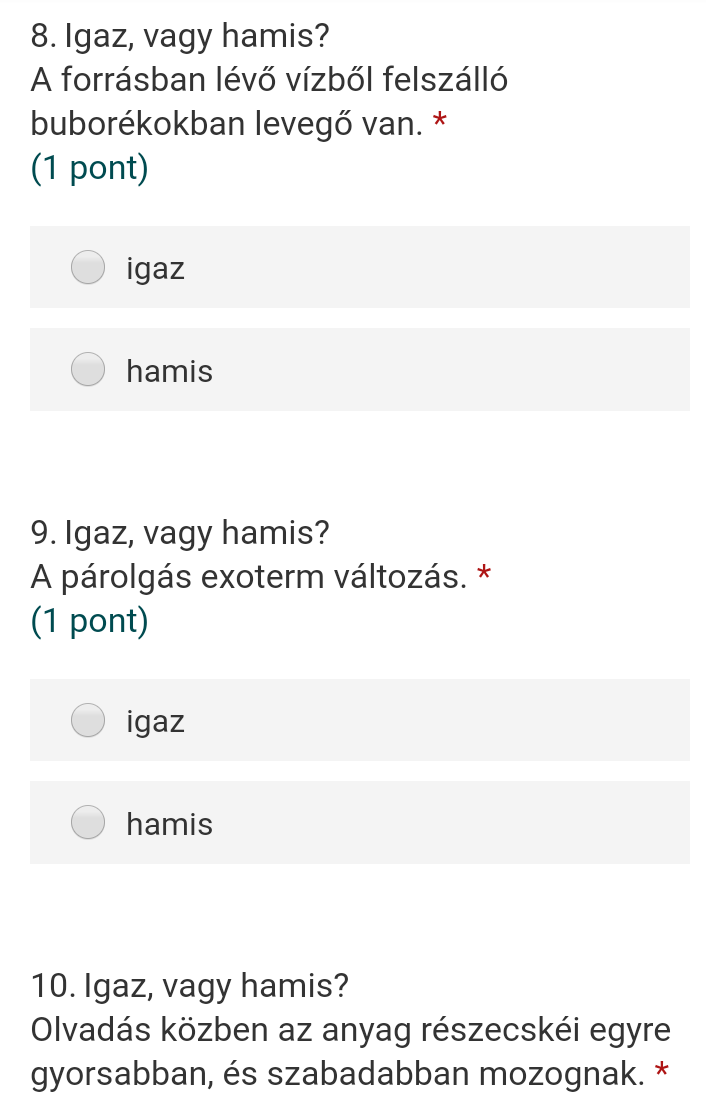Select the hamis radio button for question 8
The height and width of the screenshot is (1106, 706).
click(88, 370)
